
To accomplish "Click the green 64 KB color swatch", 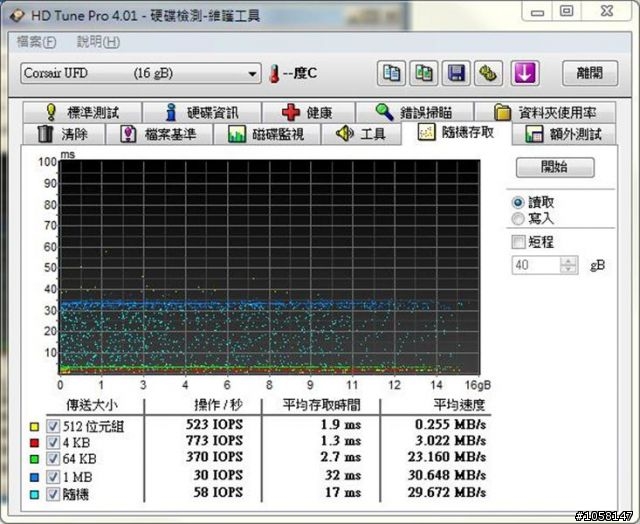I will pyautogui.click(x=34, y=460).
